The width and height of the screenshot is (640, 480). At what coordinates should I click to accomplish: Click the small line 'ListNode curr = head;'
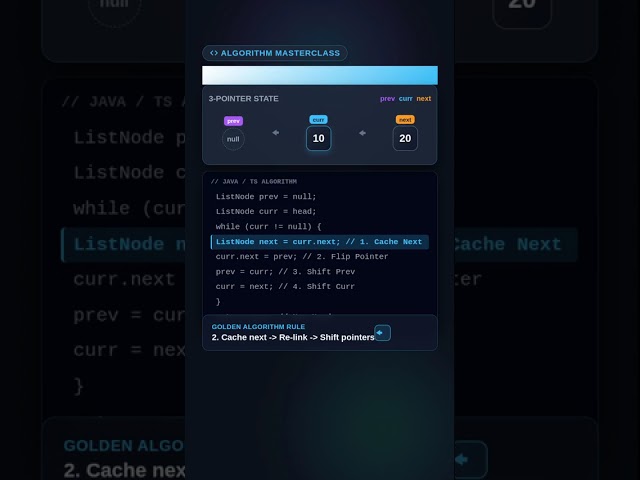click(266, 211)
